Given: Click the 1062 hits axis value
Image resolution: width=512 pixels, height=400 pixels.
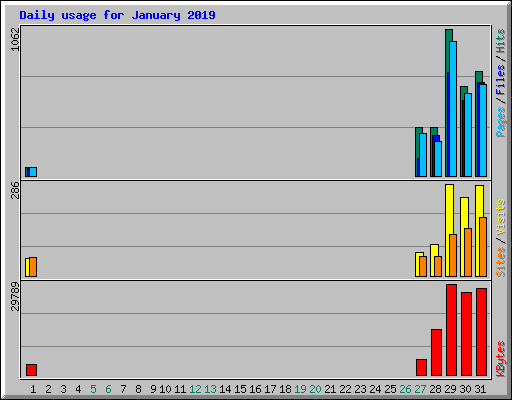Looking at the screenshot, I should pos(15,39).
